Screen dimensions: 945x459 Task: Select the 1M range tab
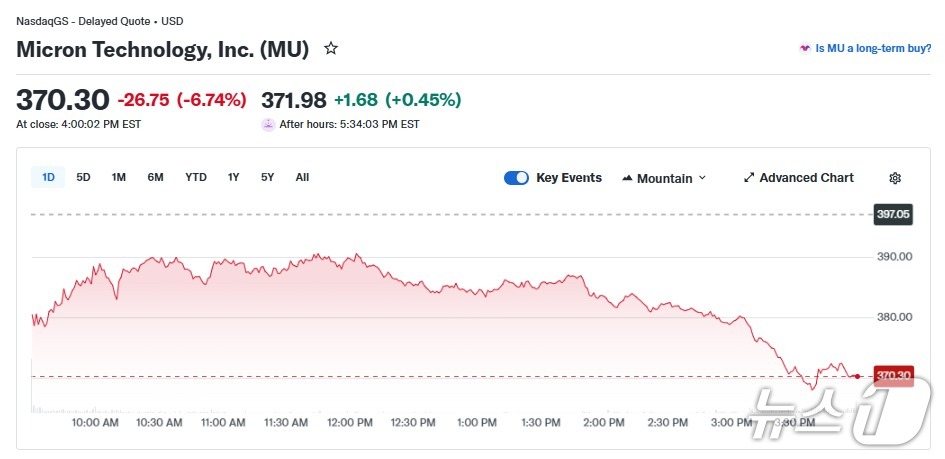pyautogui.click(x=118, y=177)
